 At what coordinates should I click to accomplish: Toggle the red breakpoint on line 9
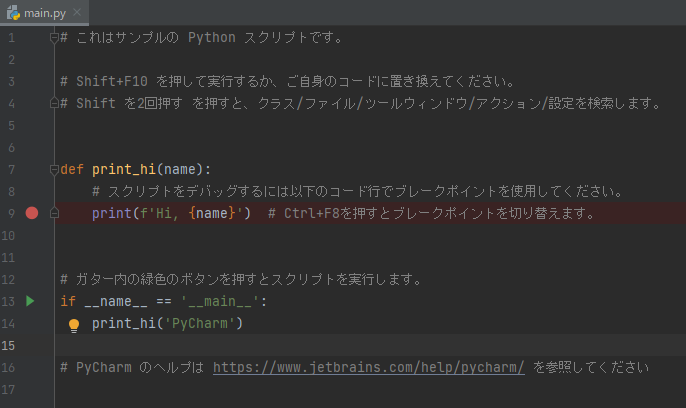coord(32,213)
